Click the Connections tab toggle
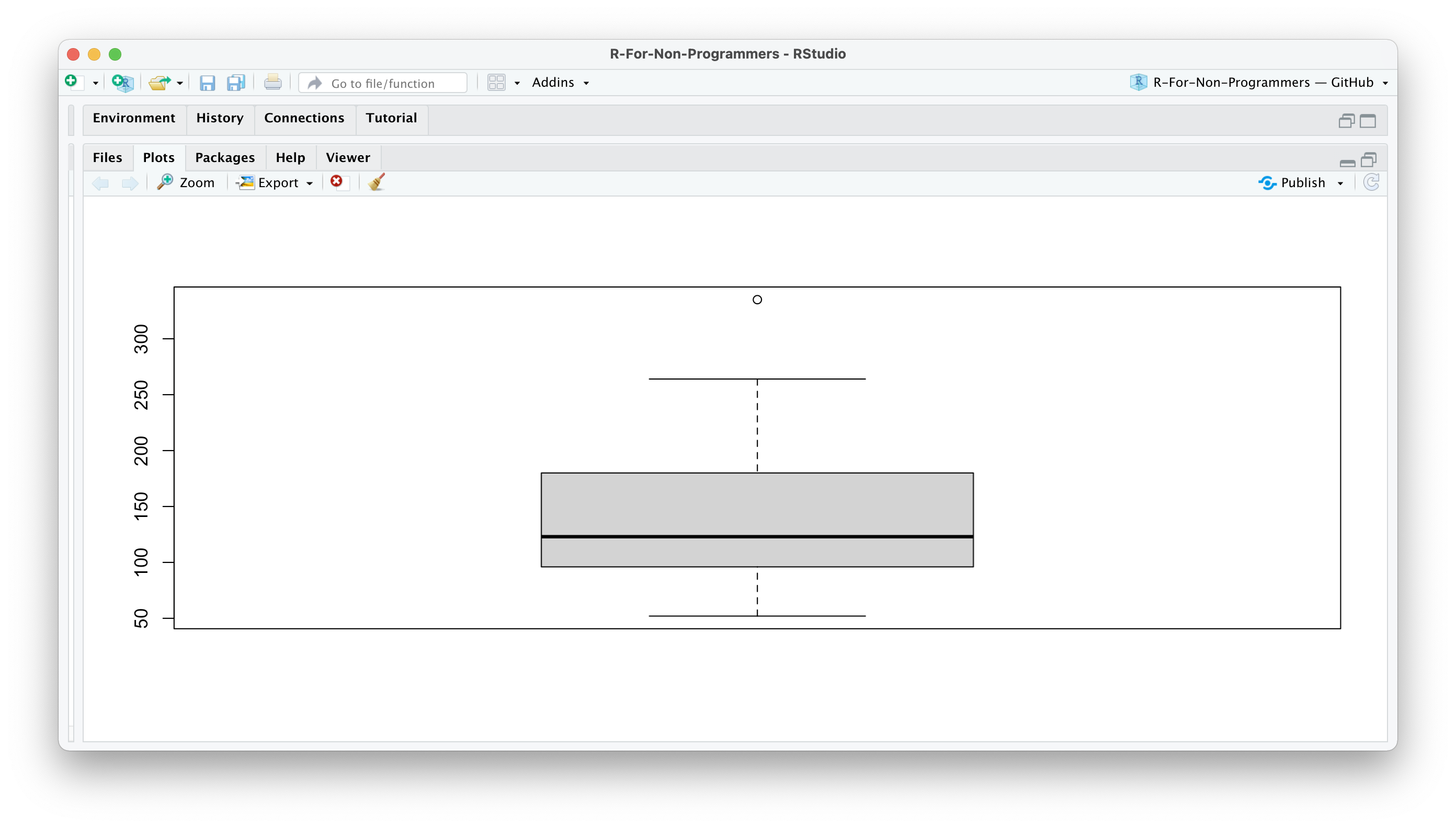This screenshot has width=1456, height=828. pos(304,117)
